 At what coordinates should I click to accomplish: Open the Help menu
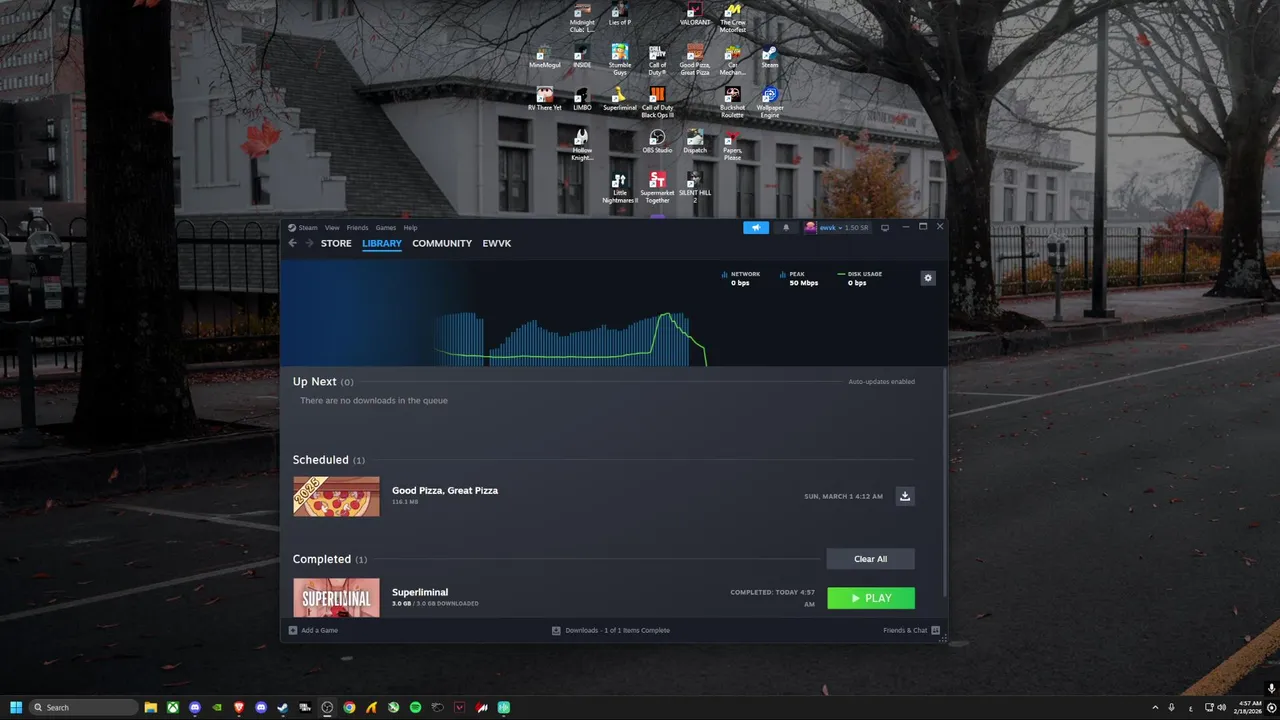(410, 228)
